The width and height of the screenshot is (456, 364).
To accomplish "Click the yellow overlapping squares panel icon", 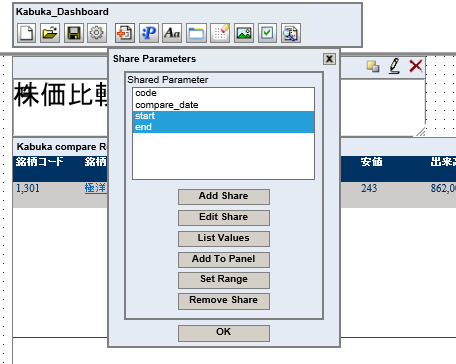I will (373, 66).
